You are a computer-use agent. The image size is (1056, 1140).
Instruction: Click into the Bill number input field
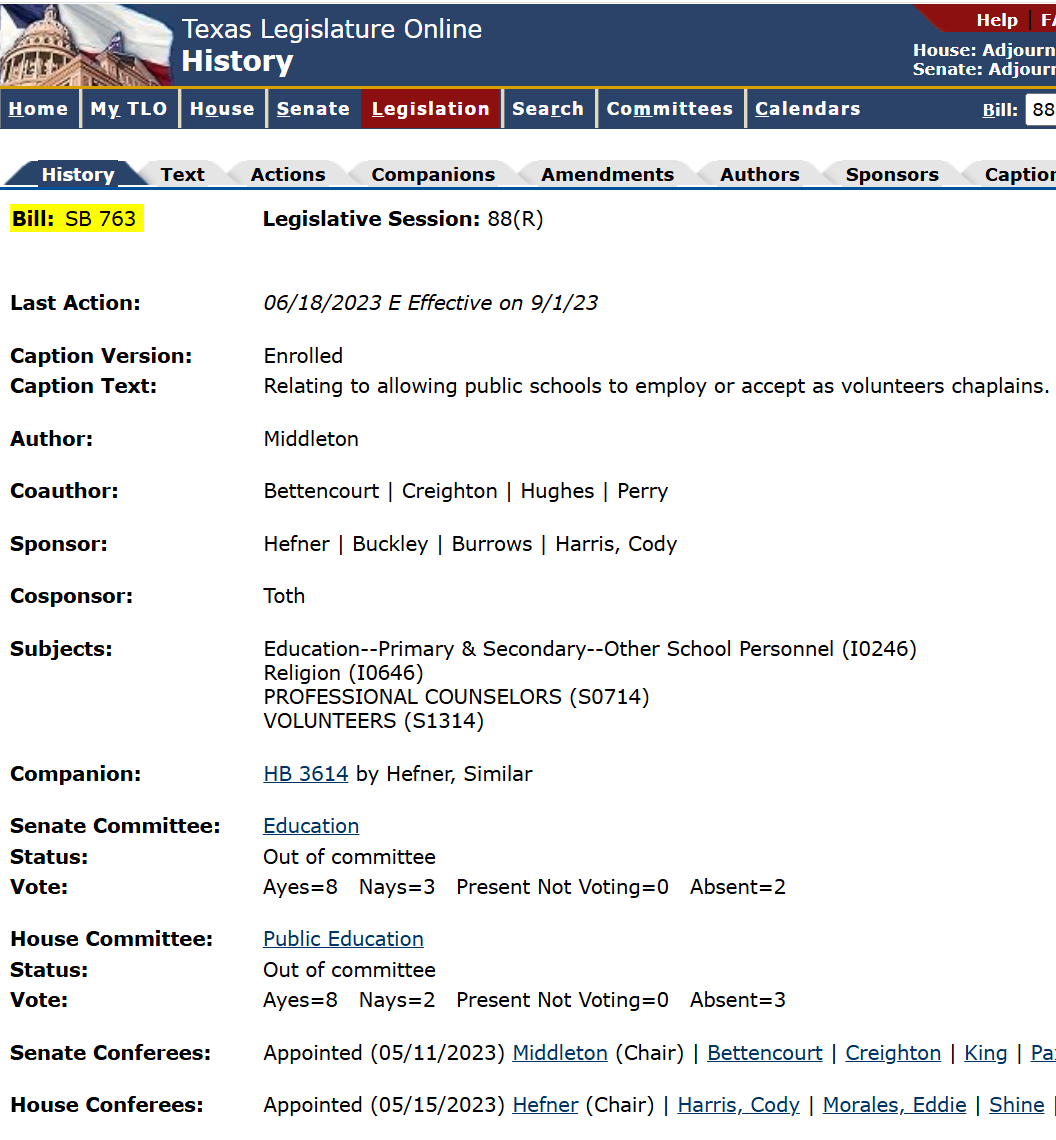[1041, 110]
